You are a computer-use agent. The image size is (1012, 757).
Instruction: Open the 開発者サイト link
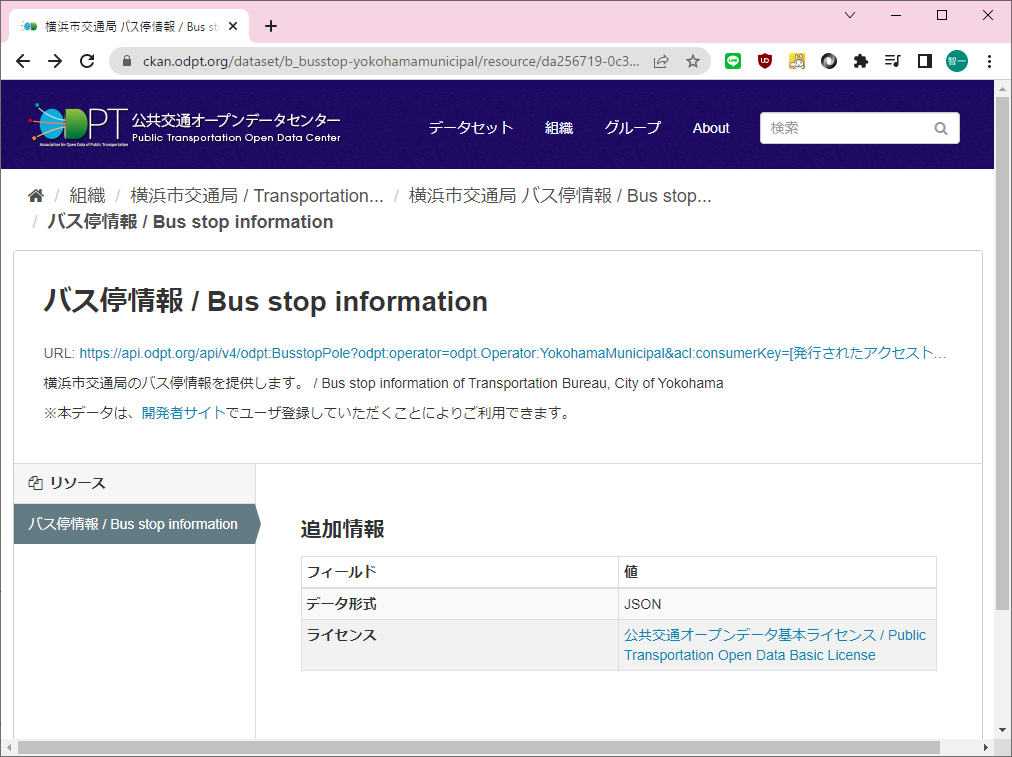point(183,413)
